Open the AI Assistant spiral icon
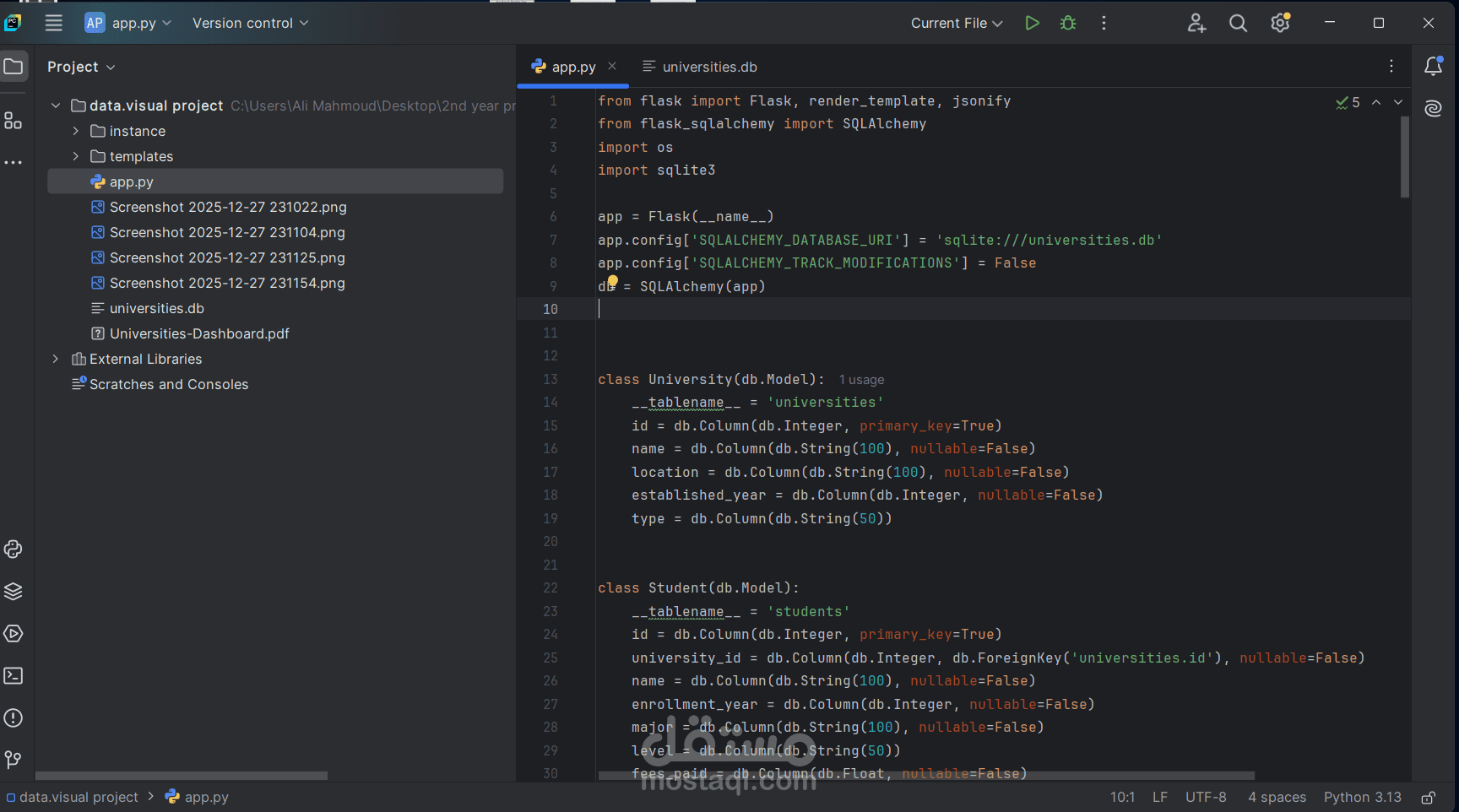1459x812 pixels. pos(1433,109)
